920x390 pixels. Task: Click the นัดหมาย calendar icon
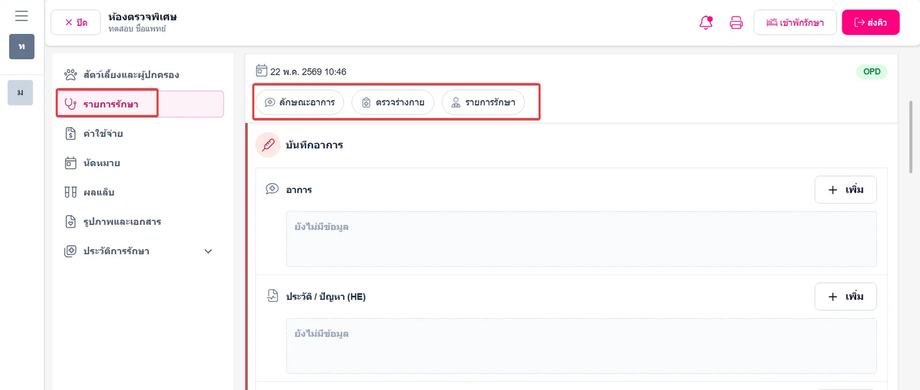click(70, 163)
